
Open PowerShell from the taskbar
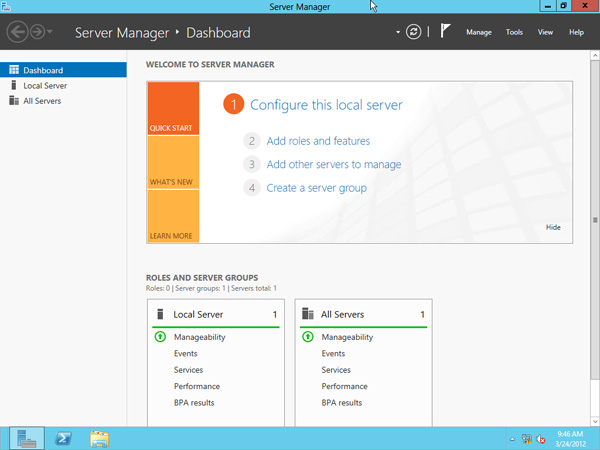pos(63,438)
